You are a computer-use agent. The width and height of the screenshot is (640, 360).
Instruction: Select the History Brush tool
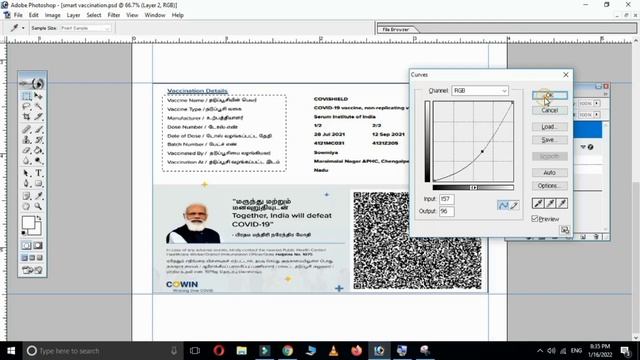click(38, 140)
